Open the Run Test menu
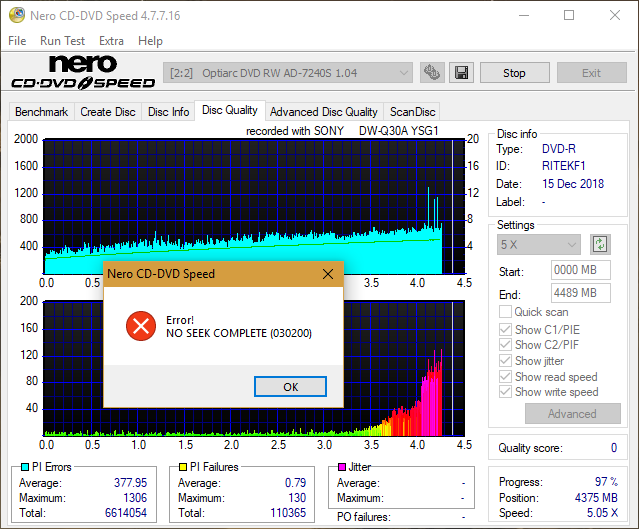 [x=62, y=41]
